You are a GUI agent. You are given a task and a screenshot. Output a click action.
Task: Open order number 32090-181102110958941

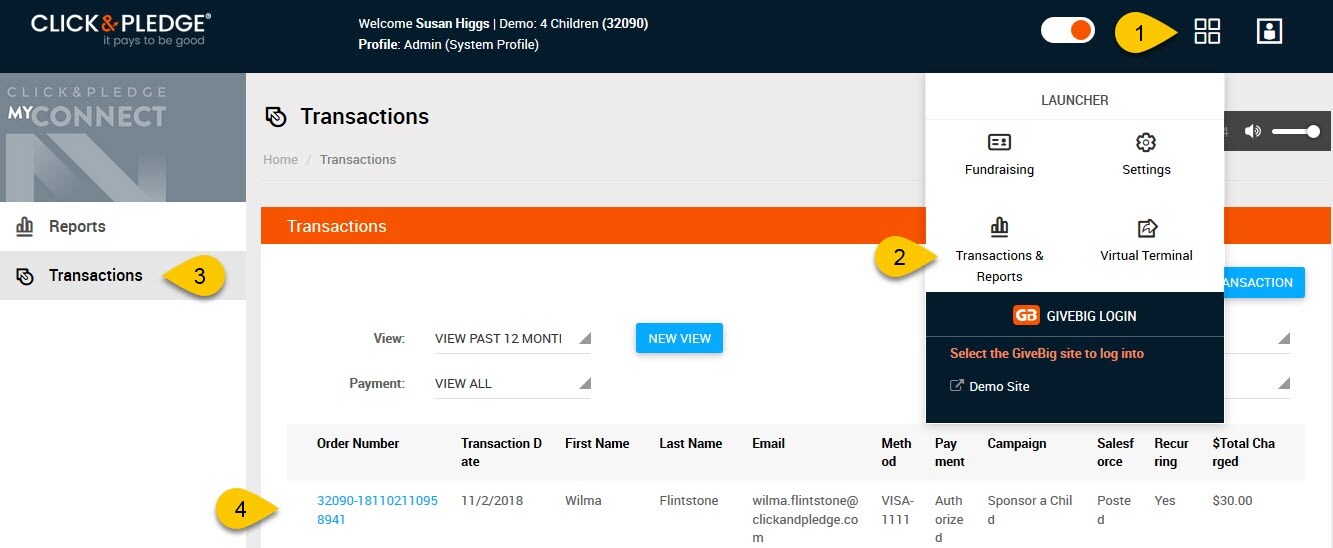377,510
